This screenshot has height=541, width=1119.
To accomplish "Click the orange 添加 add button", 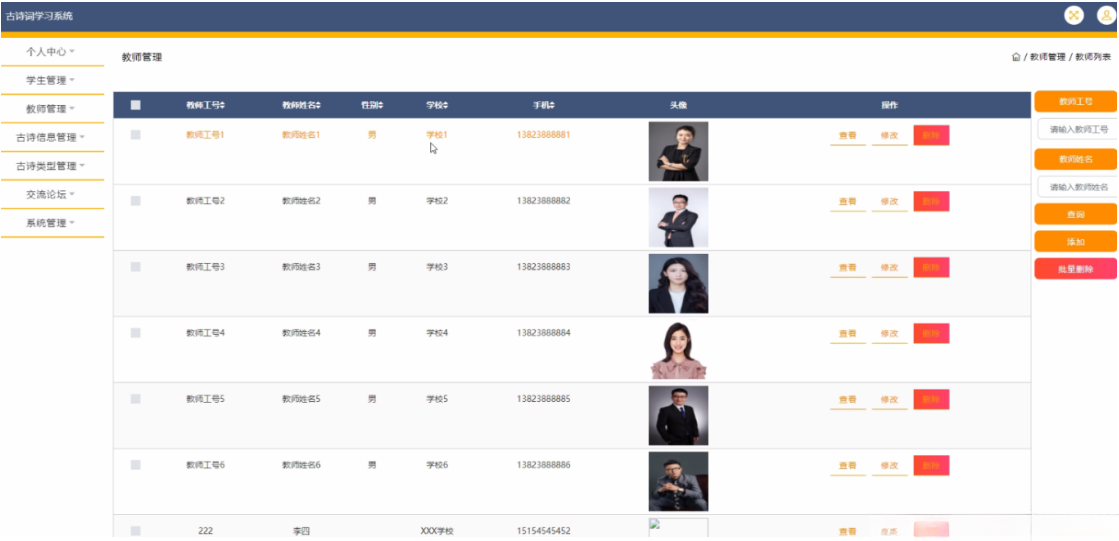I will tap(1075, 242).
